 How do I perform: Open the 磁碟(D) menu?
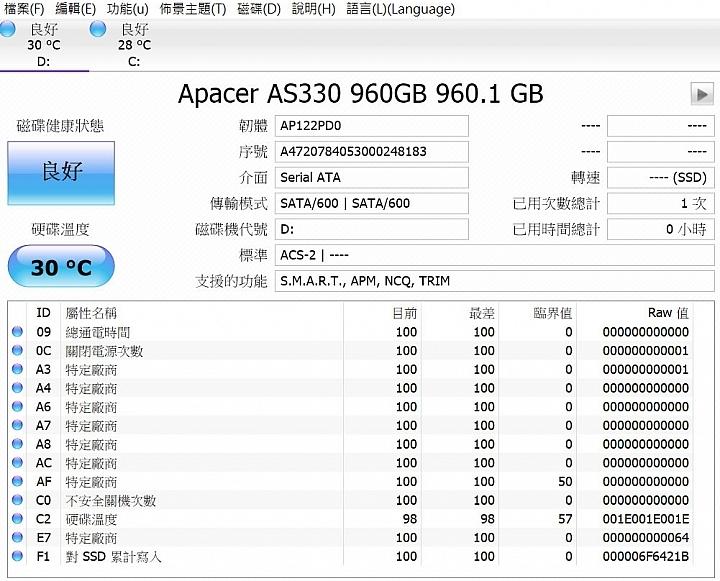(259, 9)
